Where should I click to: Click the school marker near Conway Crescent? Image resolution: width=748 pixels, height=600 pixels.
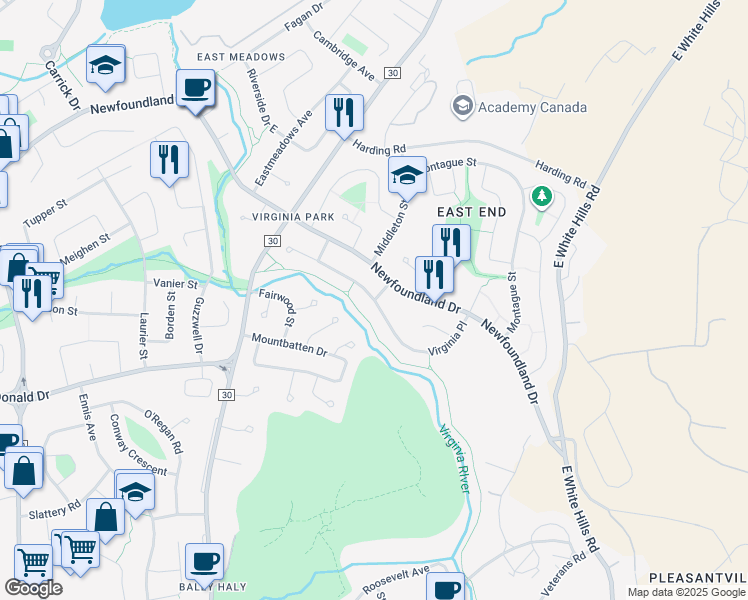(x=135, y=492)
